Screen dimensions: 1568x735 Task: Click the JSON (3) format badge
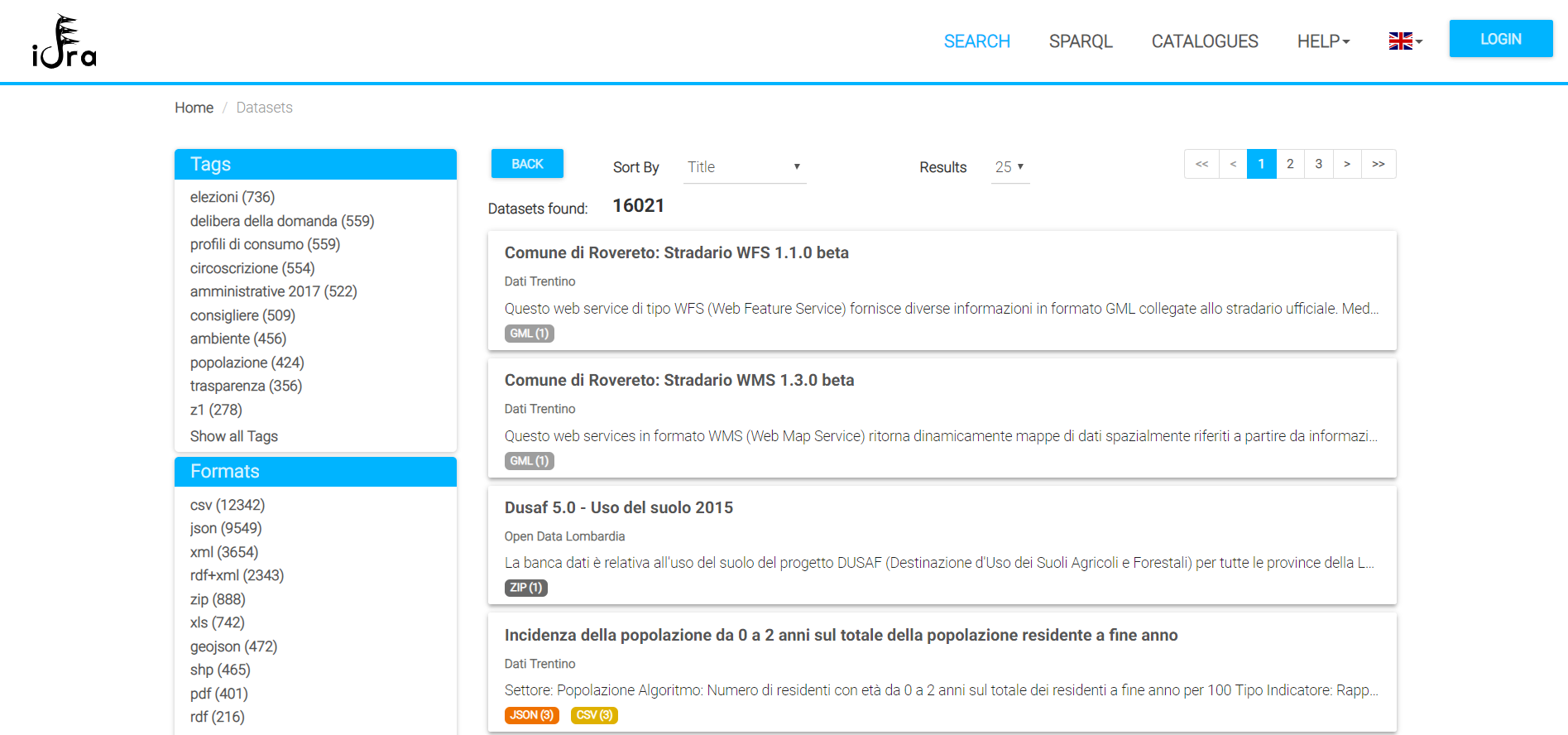pos(532,715)
